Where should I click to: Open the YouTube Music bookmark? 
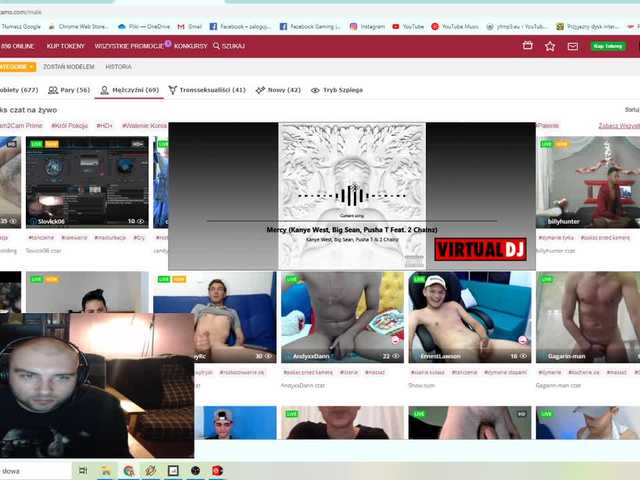pos(455,27)
